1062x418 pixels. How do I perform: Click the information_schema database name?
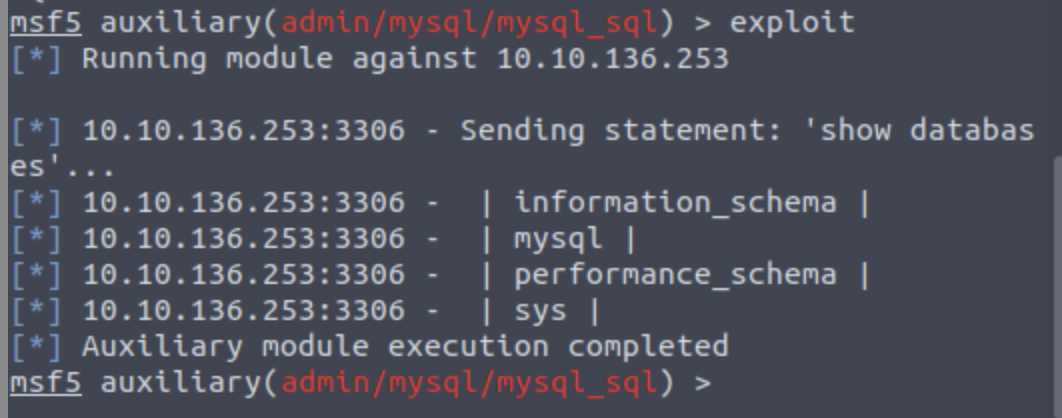[675, 202]
